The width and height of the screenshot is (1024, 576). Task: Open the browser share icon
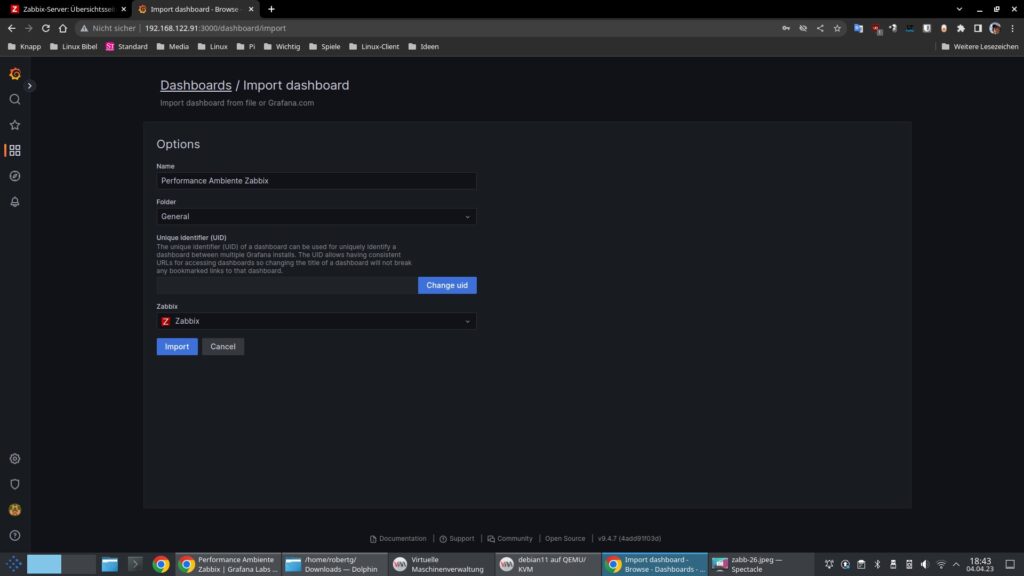[820, 28]
